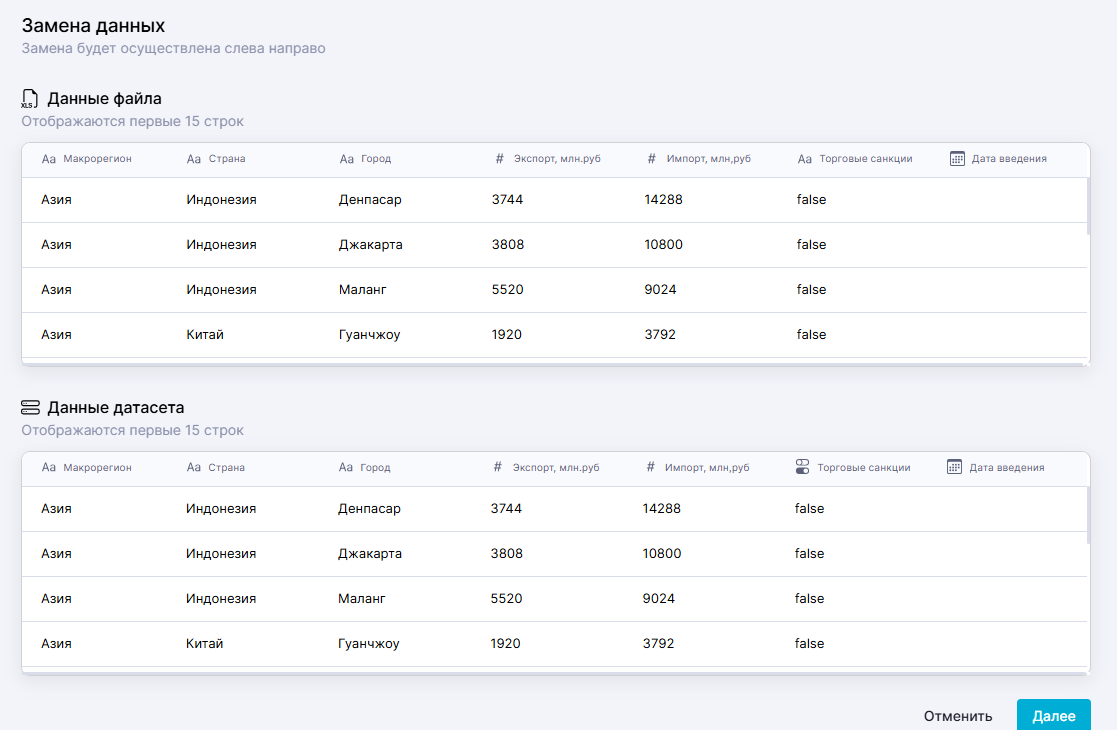Click number type icon of Импорт in dataset table
Screen dimensions: 1117x730
(x=650, y=467)
